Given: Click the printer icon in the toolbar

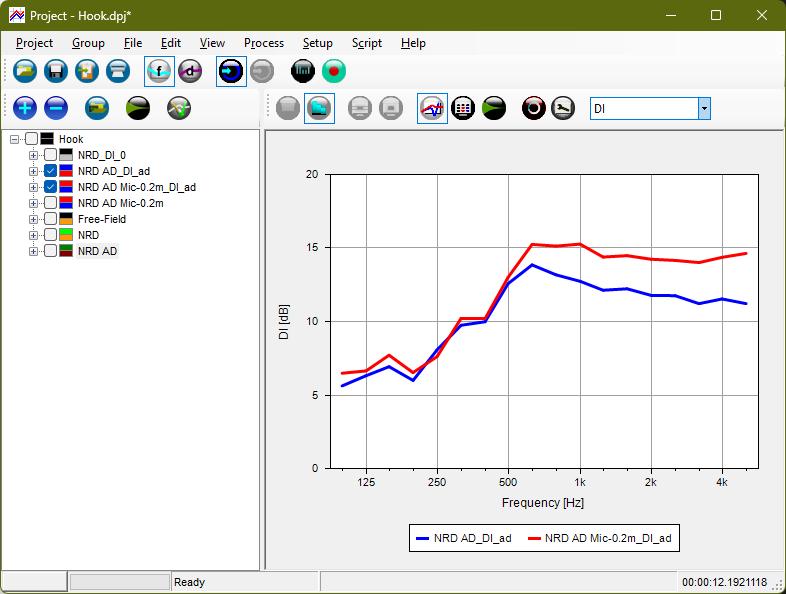Looking at the screenshot, I should tap(118, 71).
